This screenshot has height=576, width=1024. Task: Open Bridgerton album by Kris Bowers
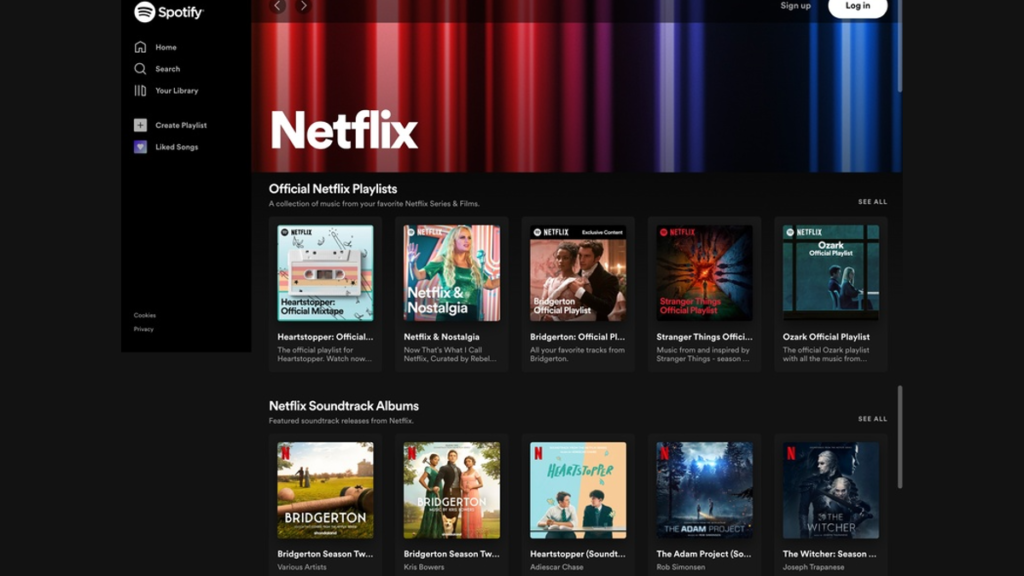(x=452, y=490)
